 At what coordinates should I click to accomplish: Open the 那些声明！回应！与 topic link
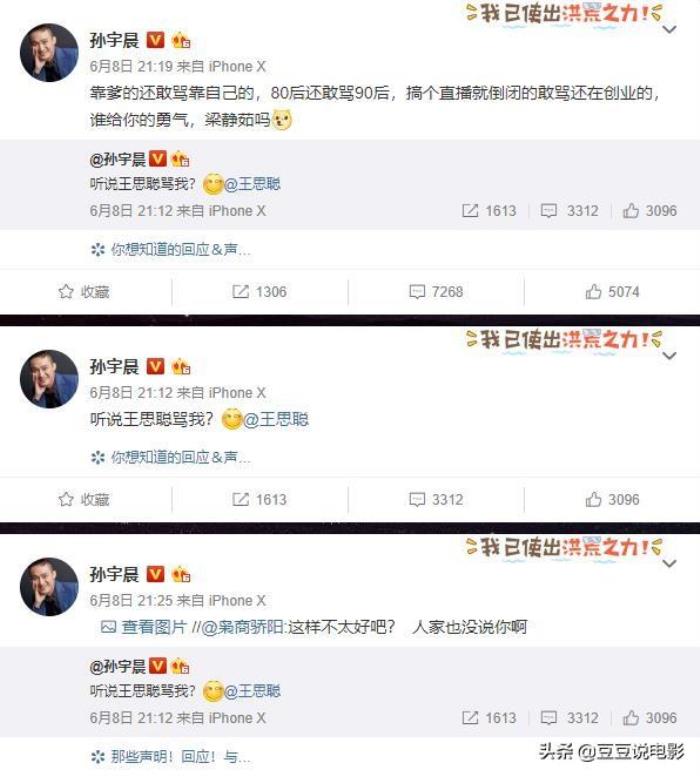[171, 757]
